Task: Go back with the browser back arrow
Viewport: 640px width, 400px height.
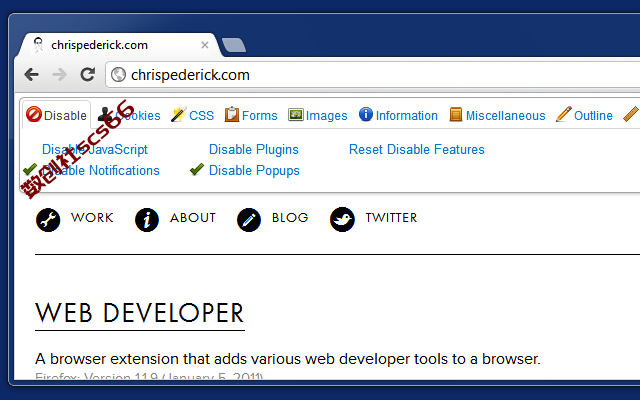Action: (31, 75)
